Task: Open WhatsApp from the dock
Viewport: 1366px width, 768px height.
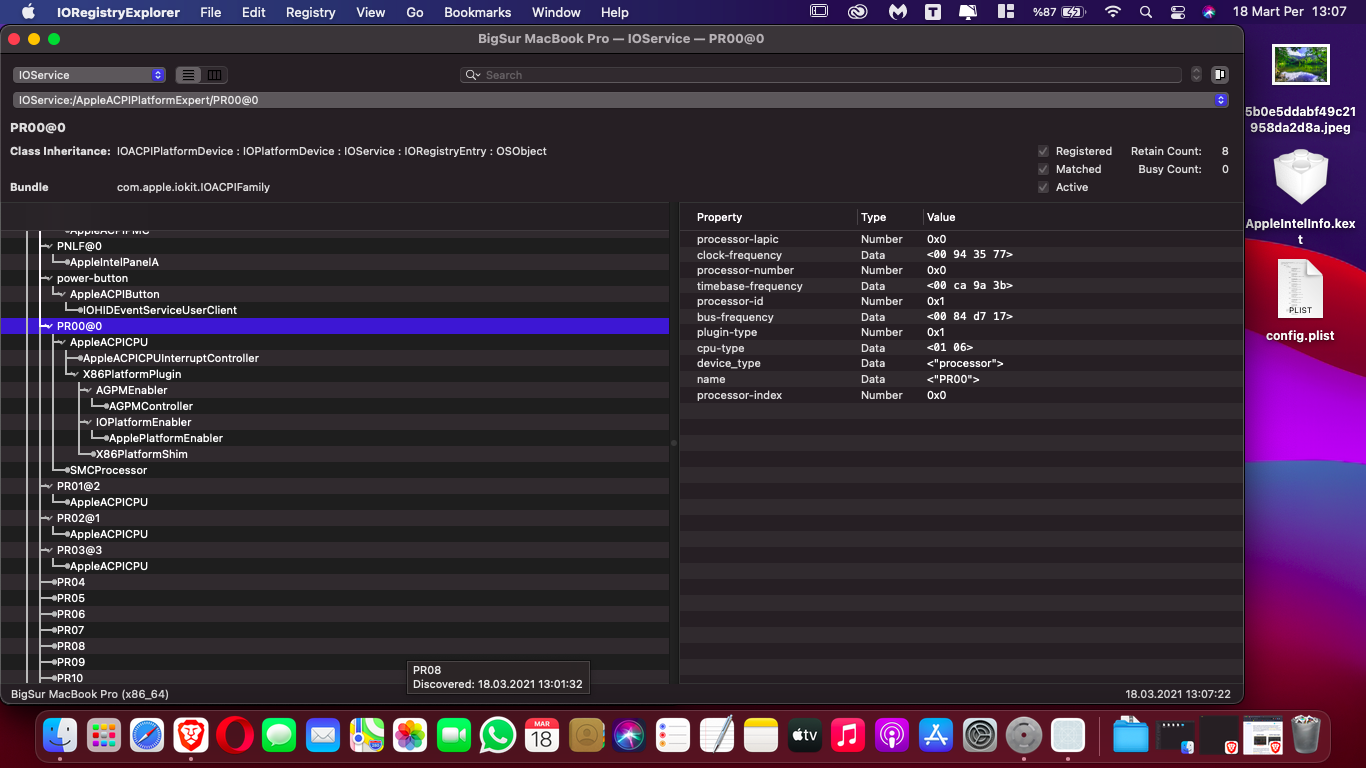Action: (x=497, y=735)
